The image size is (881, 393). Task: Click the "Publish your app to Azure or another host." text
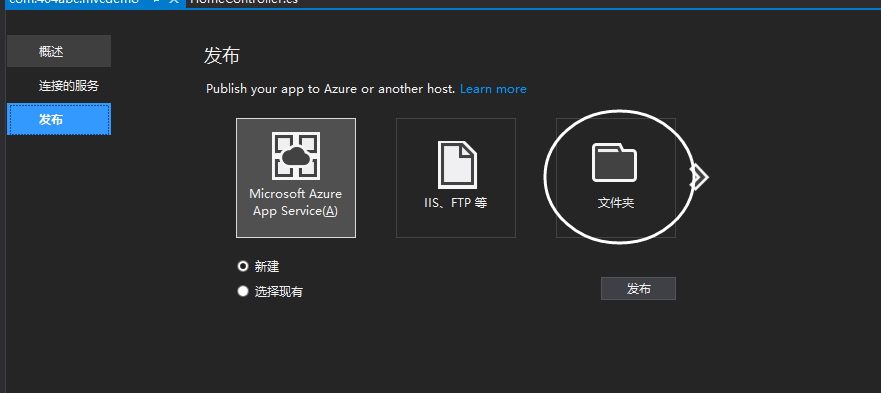[x=330, y=89]
